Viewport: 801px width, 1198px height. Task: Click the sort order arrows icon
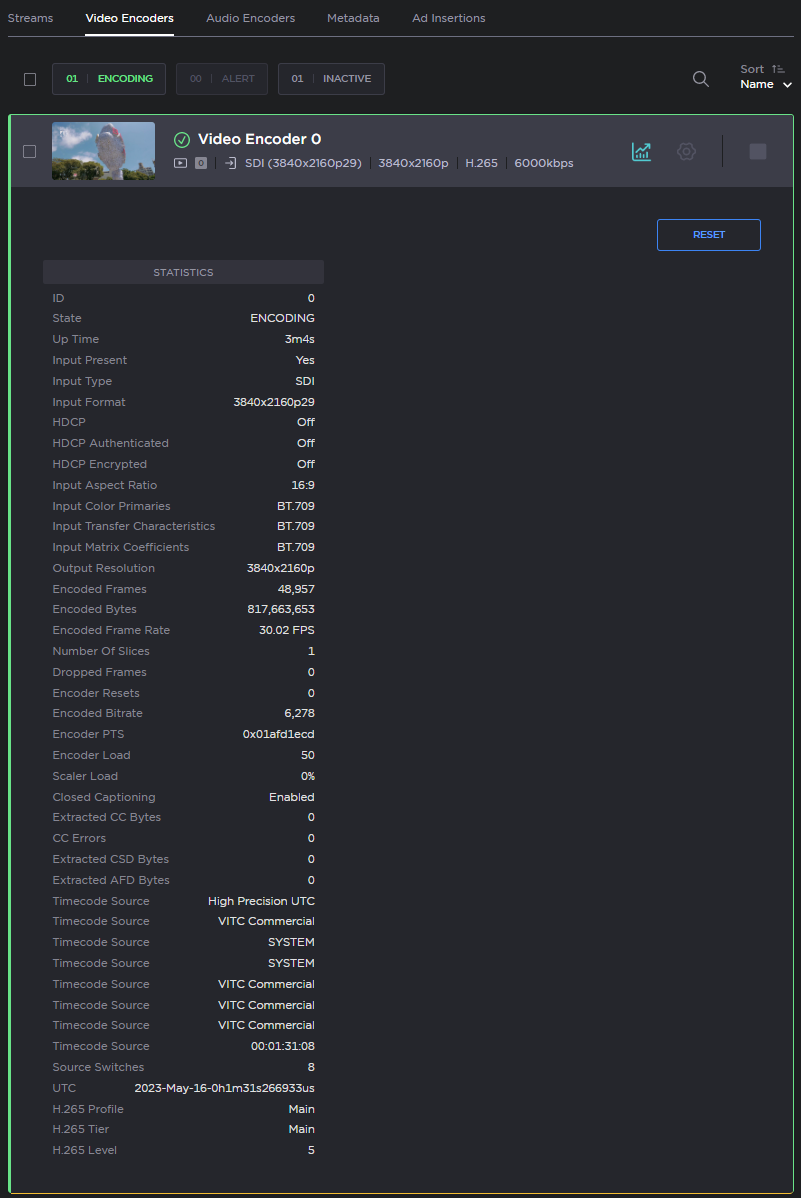tap(779, 69)
